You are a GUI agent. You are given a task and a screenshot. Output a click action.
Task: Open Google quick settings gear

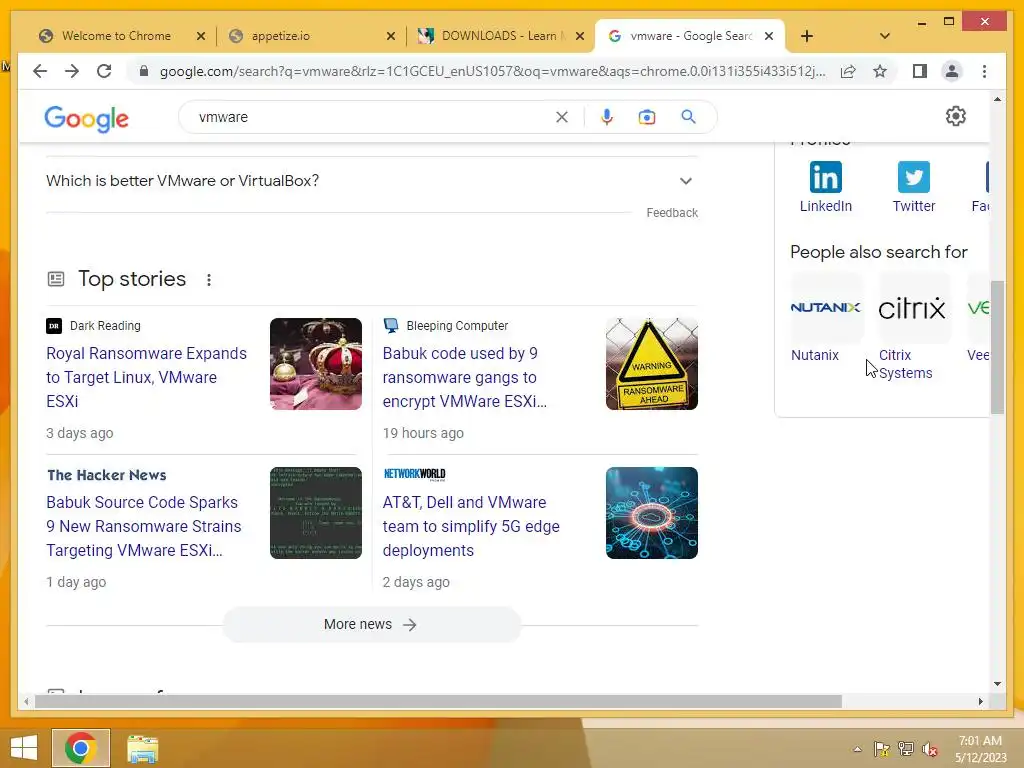(x=955, y=116)
